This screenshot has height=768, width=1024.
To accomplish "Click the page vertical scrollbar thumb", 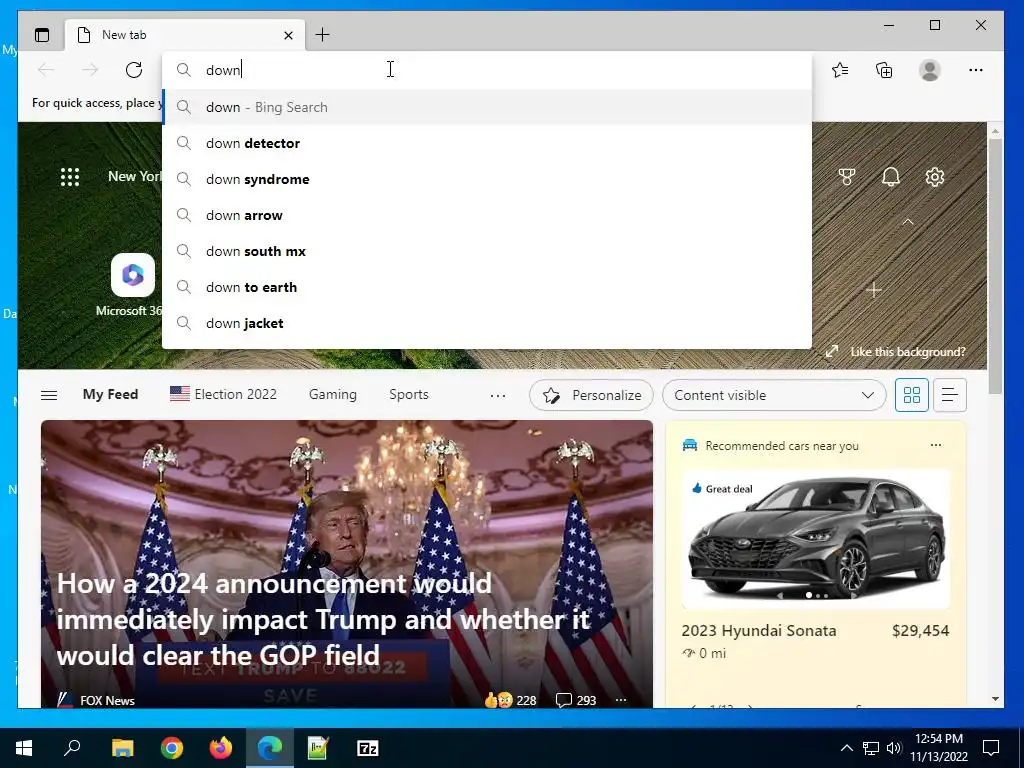I will [x=995, y=266].
